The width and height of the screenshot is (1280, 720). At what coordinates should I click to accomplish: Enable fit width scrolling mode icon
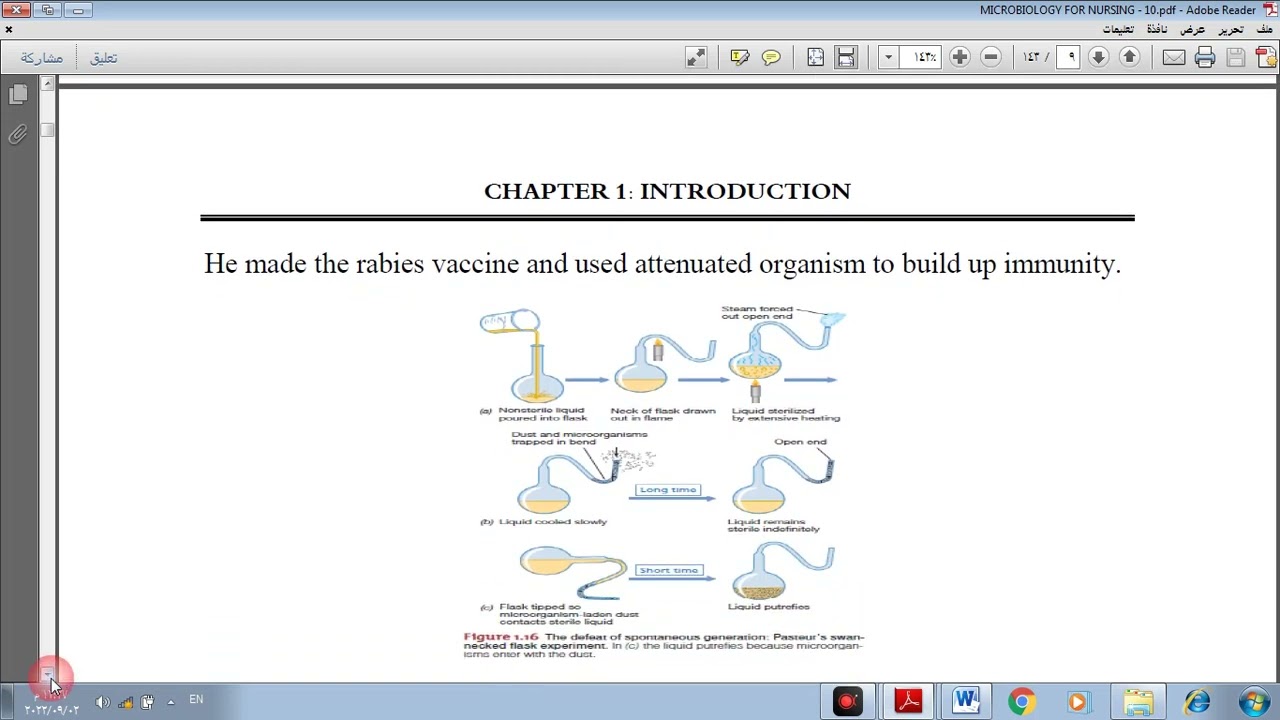pyautogui.click(x=846, y=58)
